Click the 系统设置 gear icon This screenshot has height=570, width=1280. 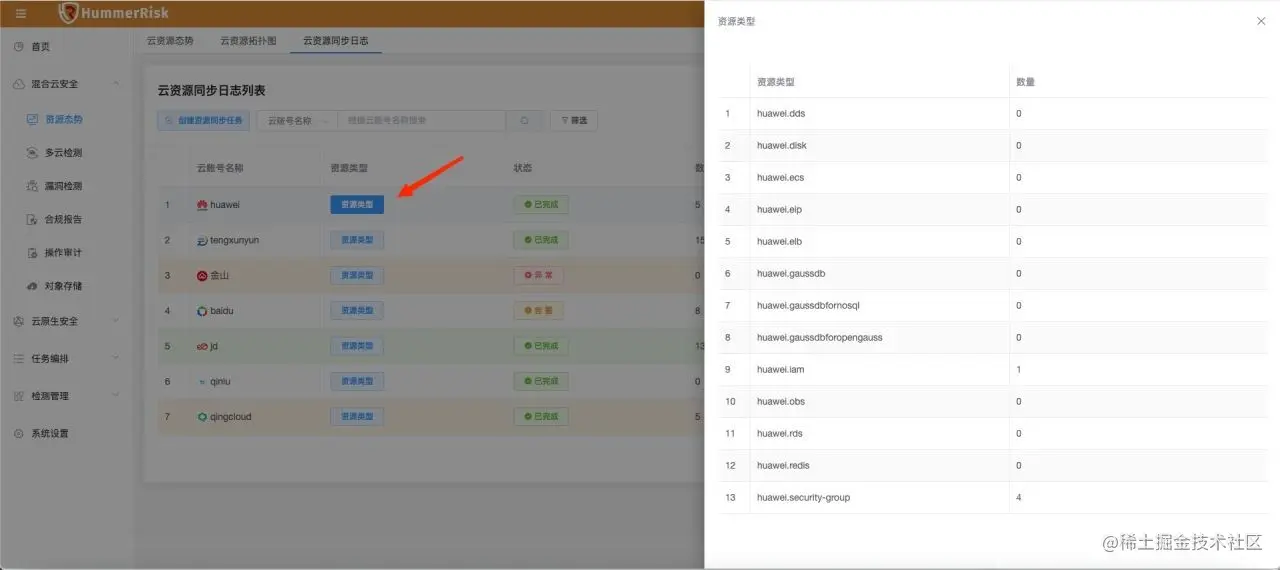click(x=19, y=433)
